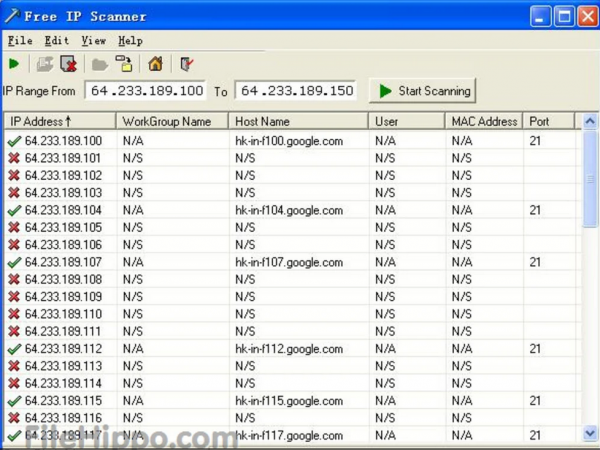Click the green checkmark icon for 64.233.189.100
Screen dimensions: 600x450
tap(14, 141)
